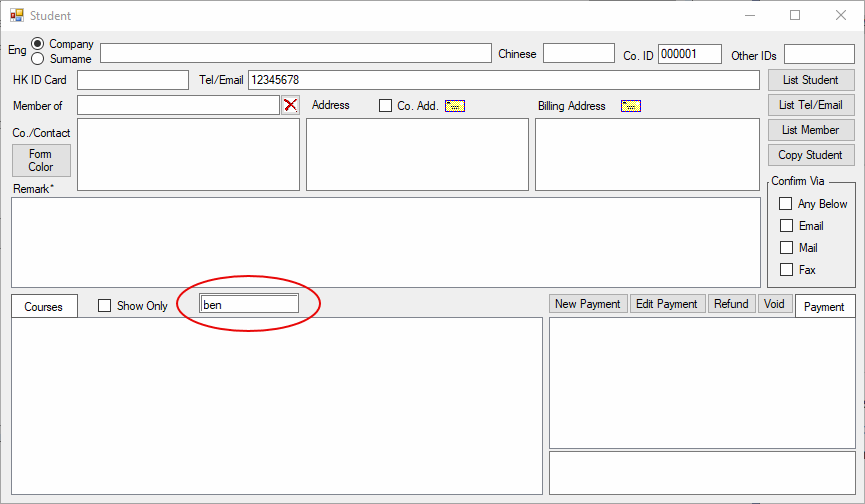Click the Co./Contact text box
The image size is (865, 504).
coord(188,154)
